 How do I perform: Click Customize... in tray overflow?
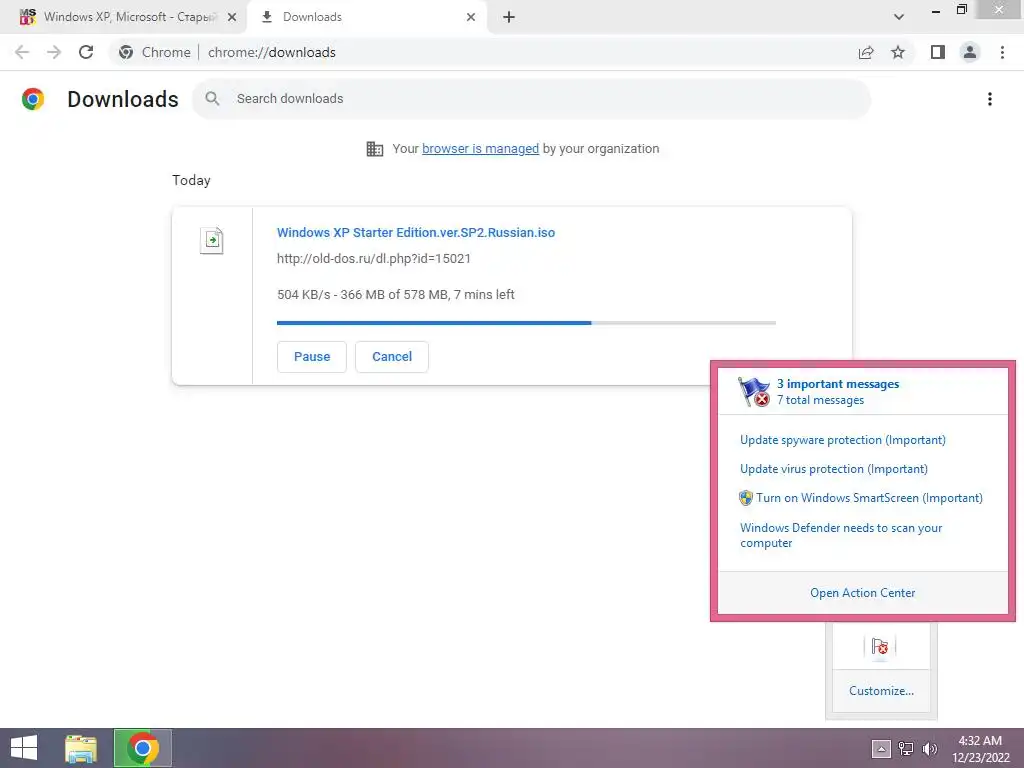point(881,691)
